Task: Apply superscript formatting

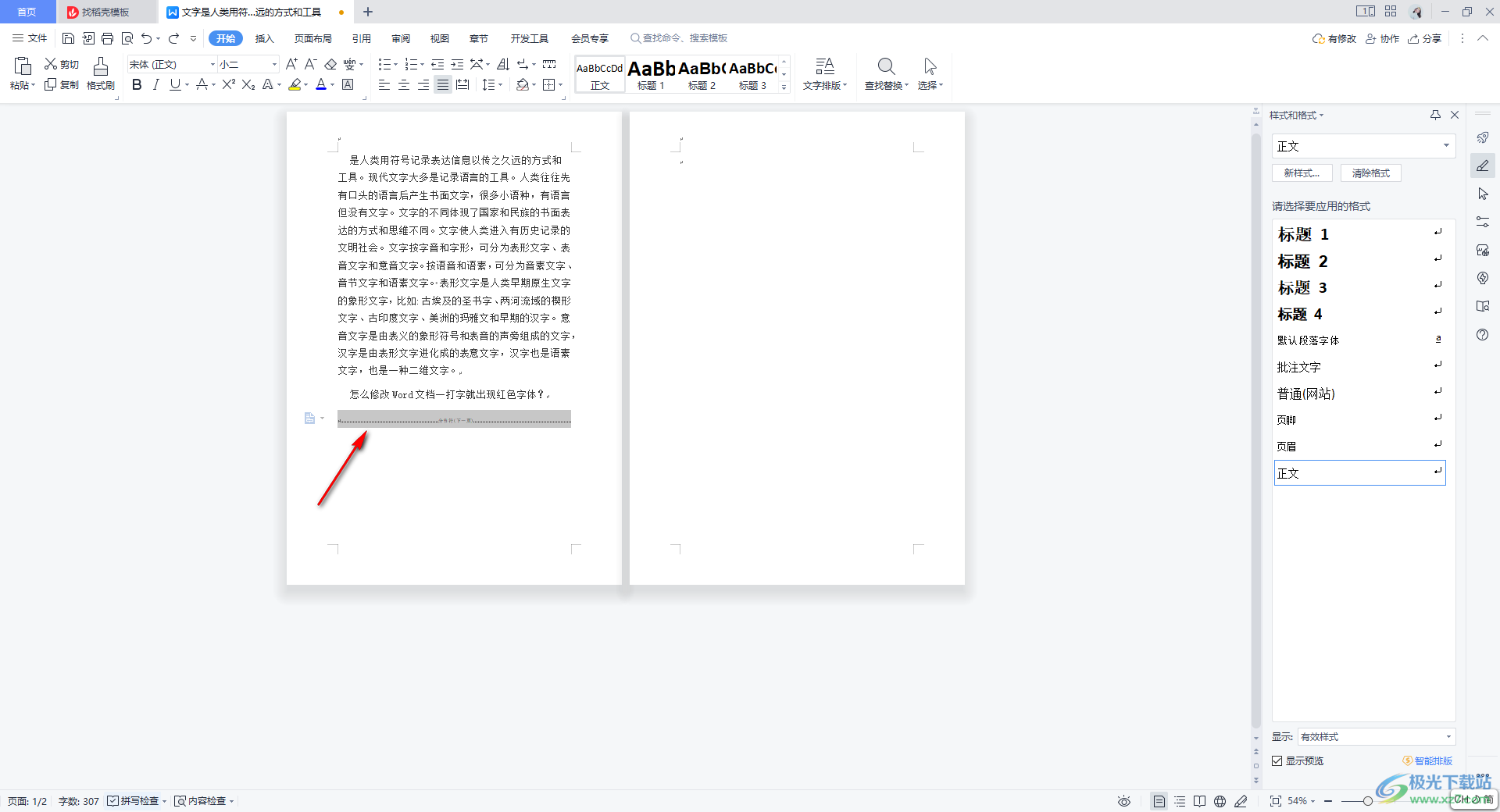Action: [x=228, y=84]
